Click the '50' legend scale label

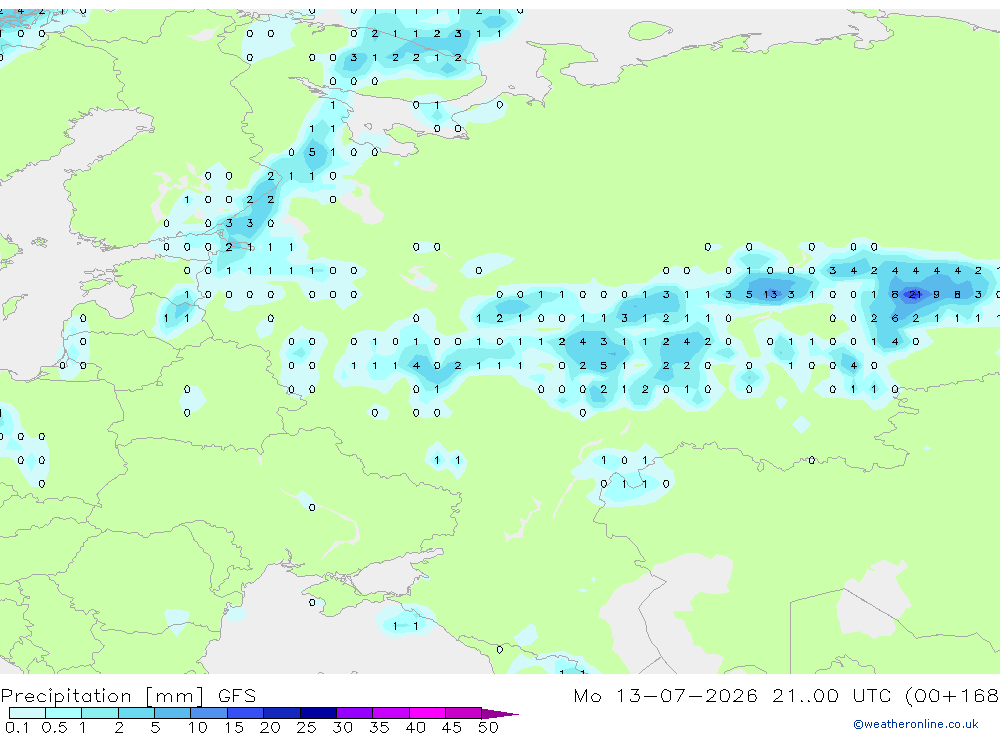pyautogui.click(x=488, y=727)
